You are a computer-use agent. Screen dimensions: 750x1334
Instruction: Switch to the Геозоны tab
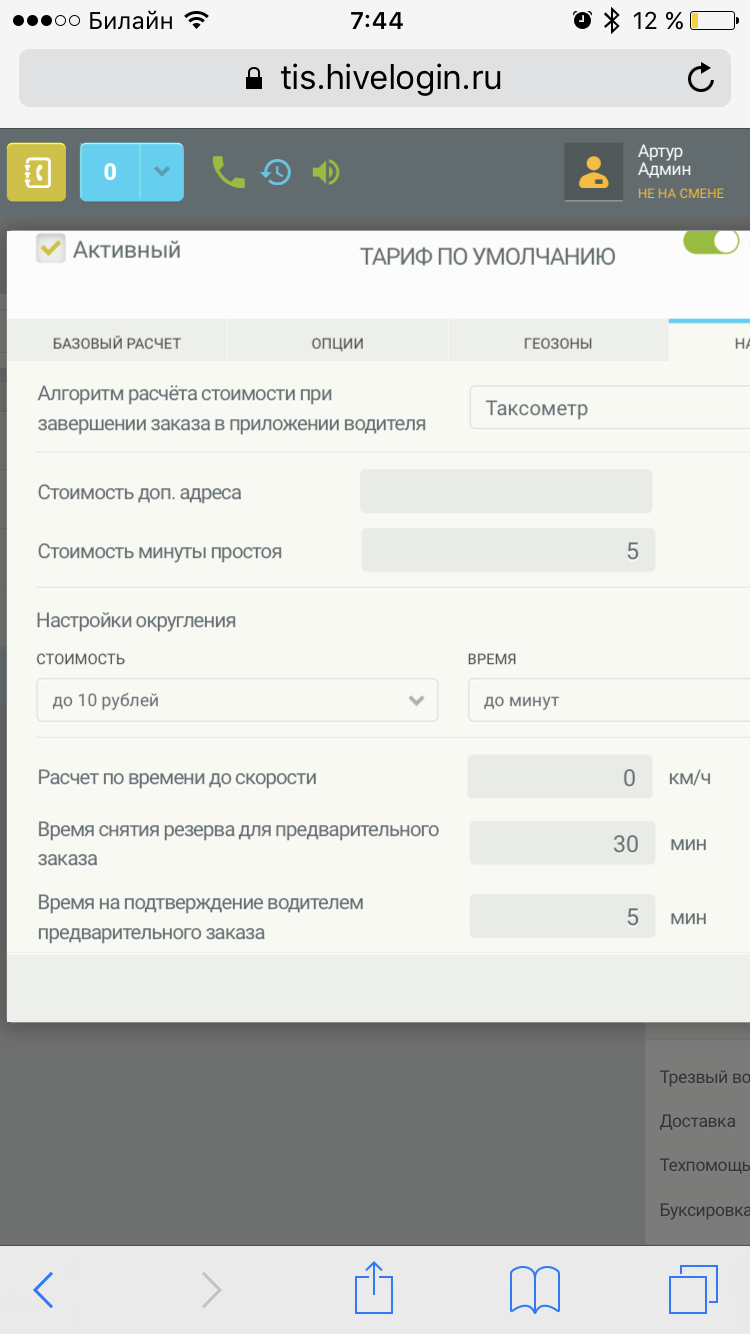pos(557,343)
